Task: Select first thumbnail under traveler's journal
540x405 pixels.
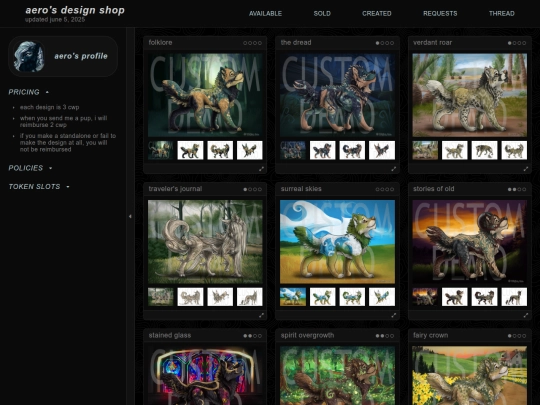Action: tap(160, 297)
